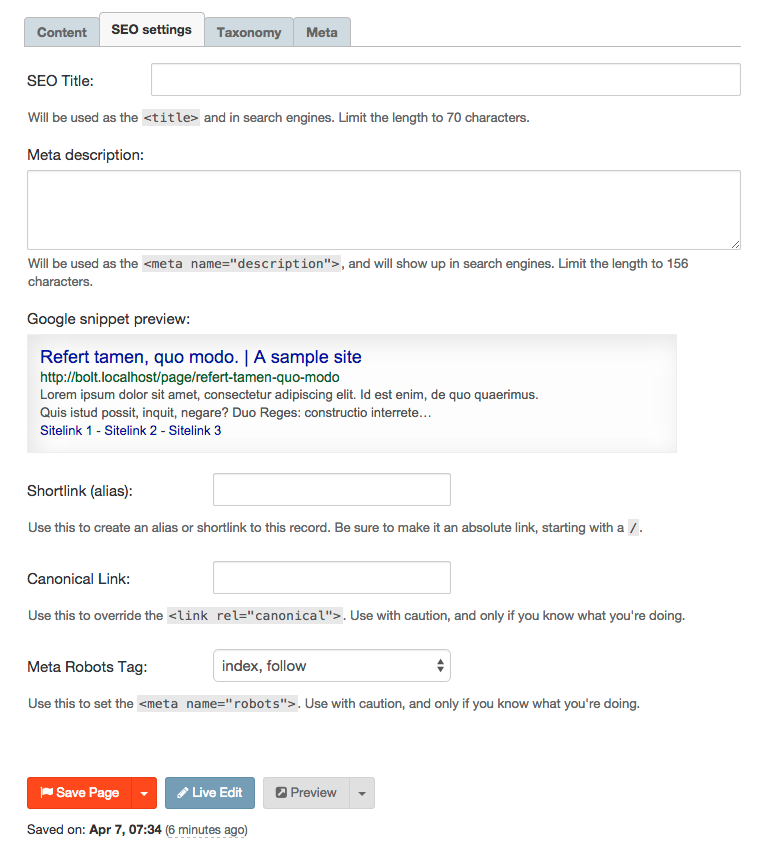Click the up-down arrows on Meta Robots select

(440, 665)
